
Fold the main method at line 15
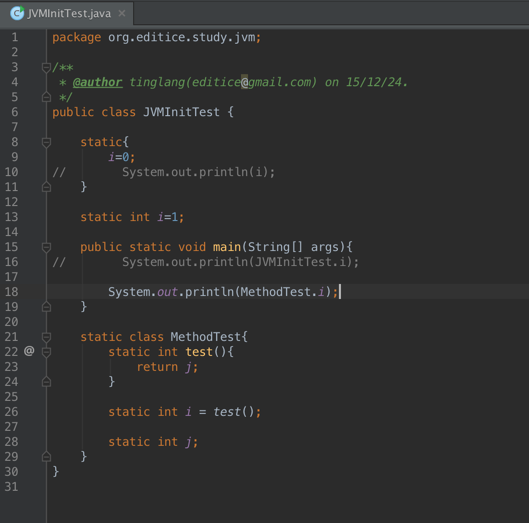pyautogui.click(x=46, y=247)
